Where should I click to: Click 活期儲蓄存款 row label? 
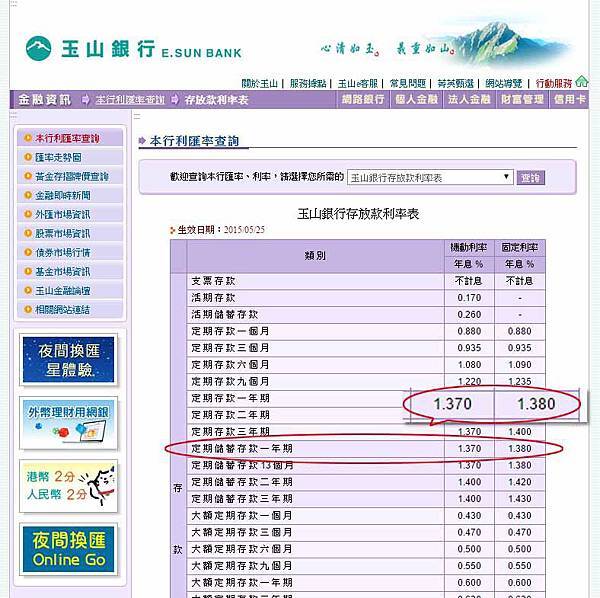point(225,314)
